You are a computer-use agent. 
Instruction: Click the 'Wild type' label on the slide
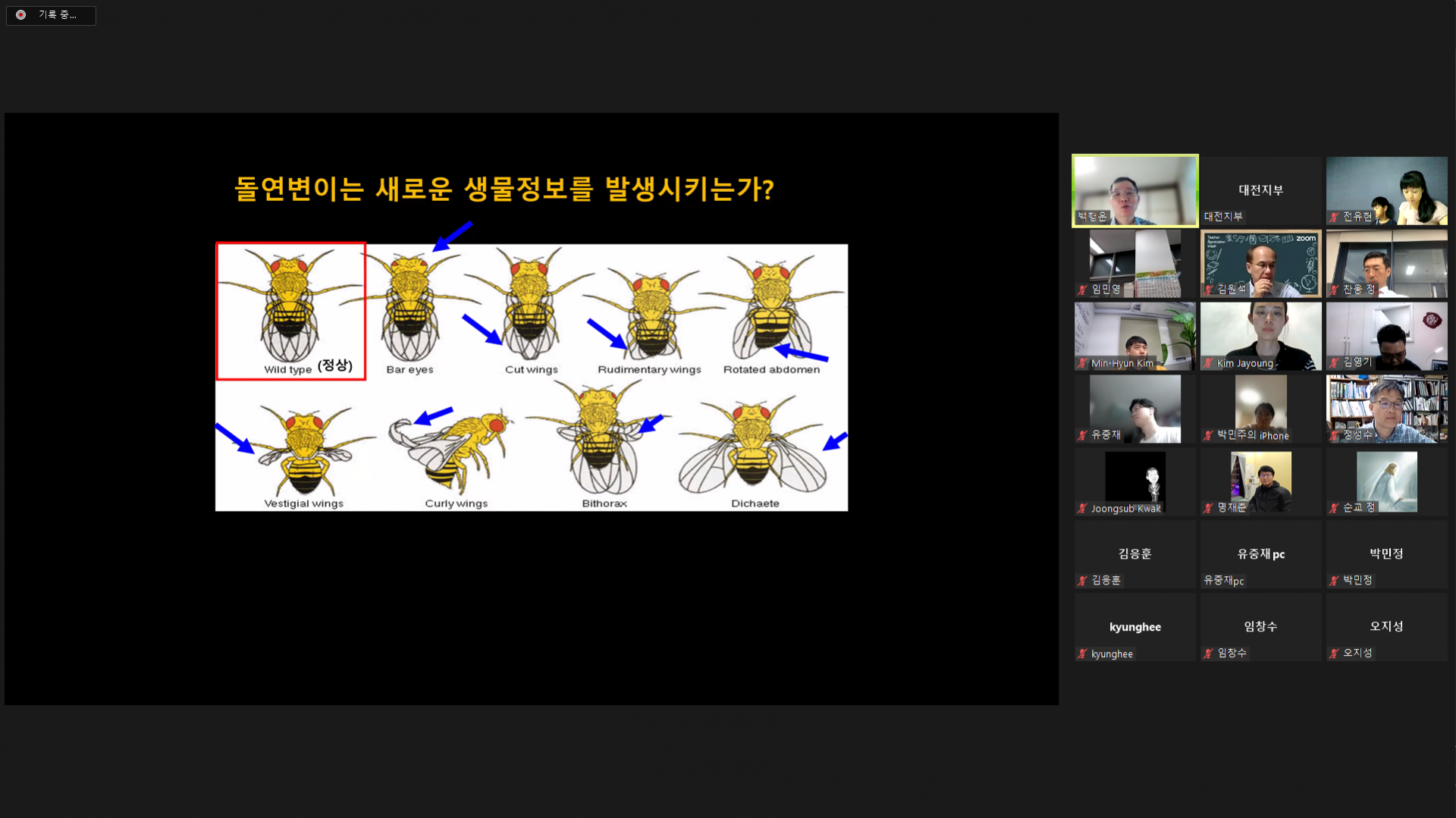pos(288,370)
